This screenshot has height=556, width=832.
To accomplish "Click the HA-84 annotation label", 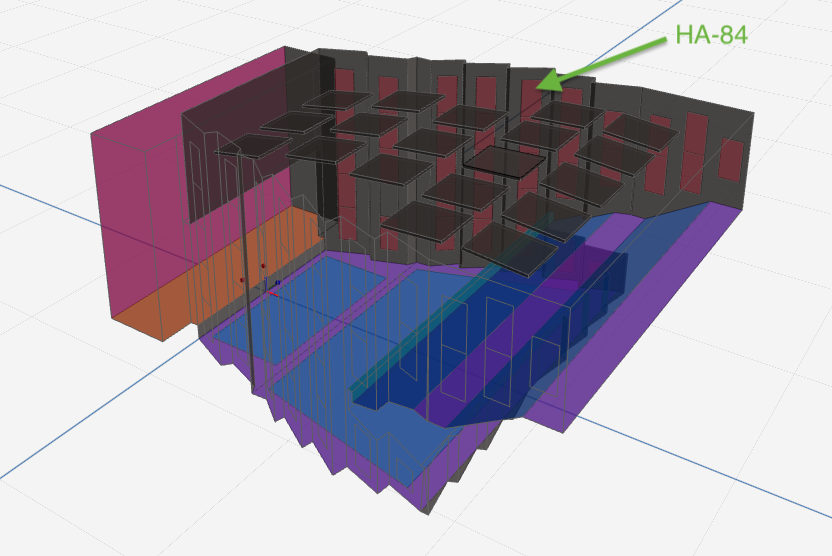I will click(x=711, y=35).
